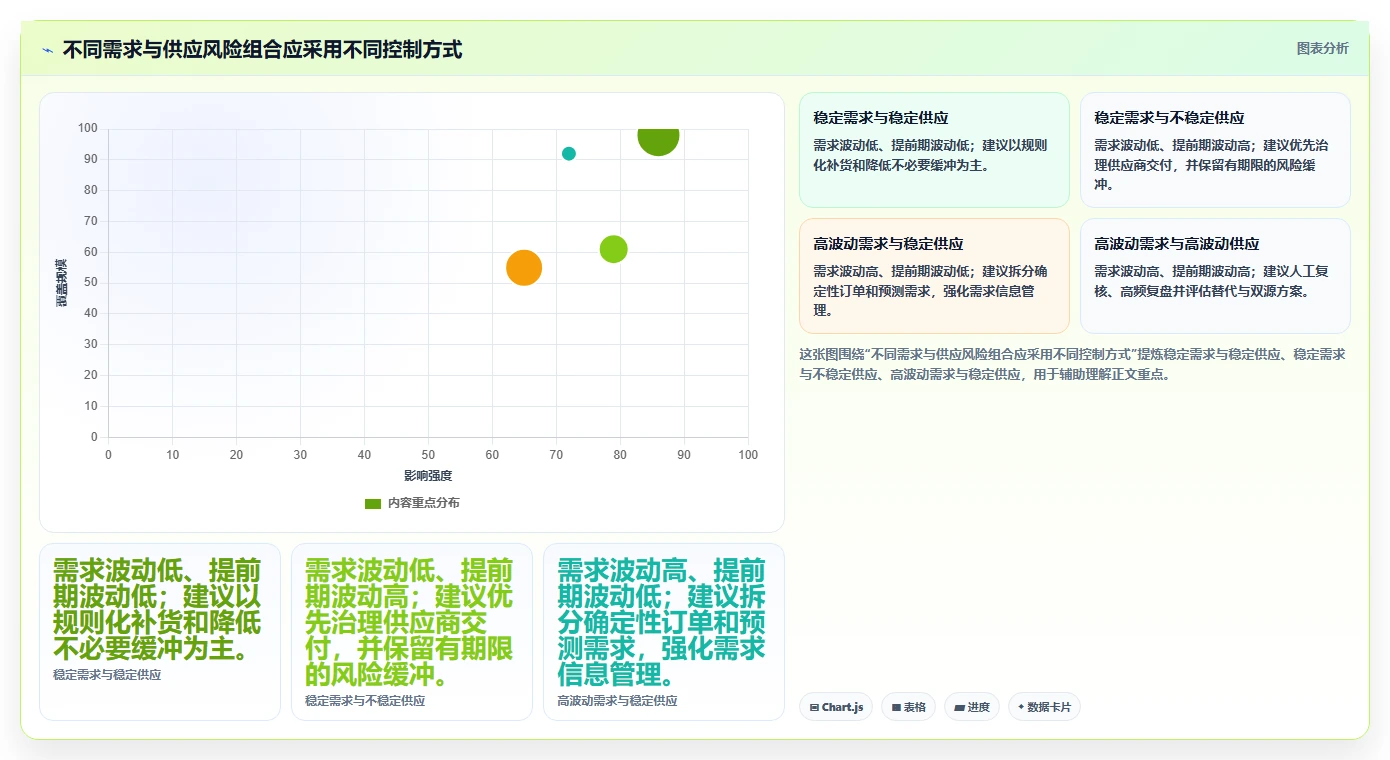Open the 稳定需求与稳定供应 info card
1390x760 pixels.
coord(934,150)
